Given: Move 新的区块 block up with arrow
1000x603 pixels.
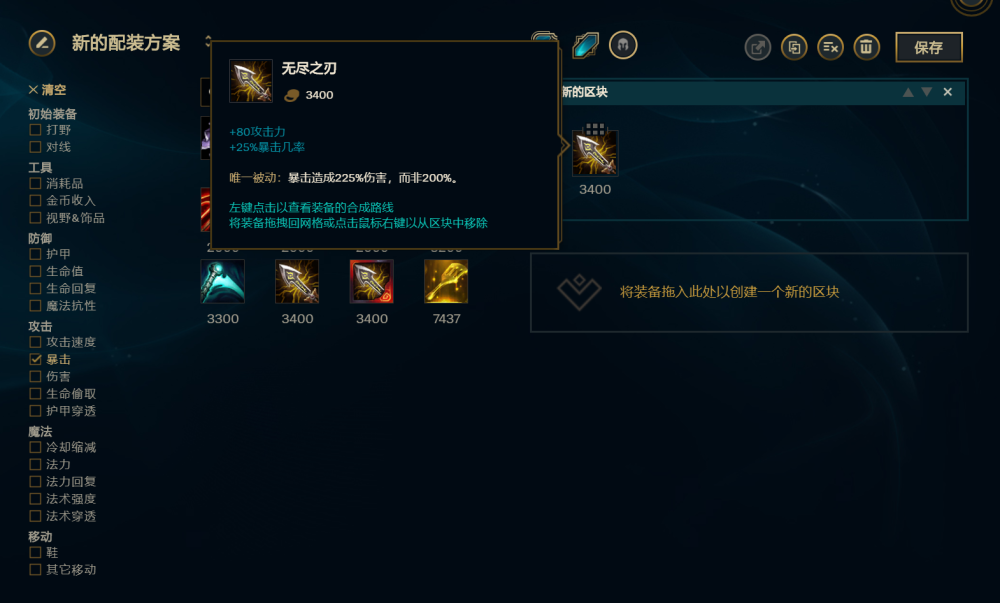Looking at the screenshot, I should pos(908,92).
